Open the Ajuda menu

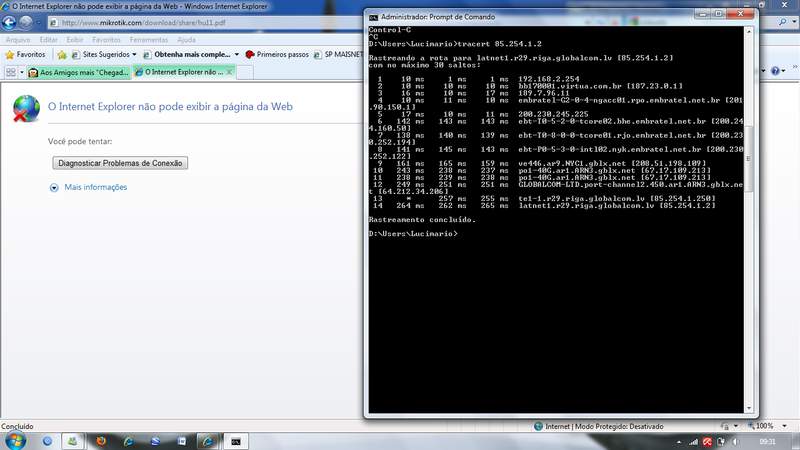pos(186,40)
